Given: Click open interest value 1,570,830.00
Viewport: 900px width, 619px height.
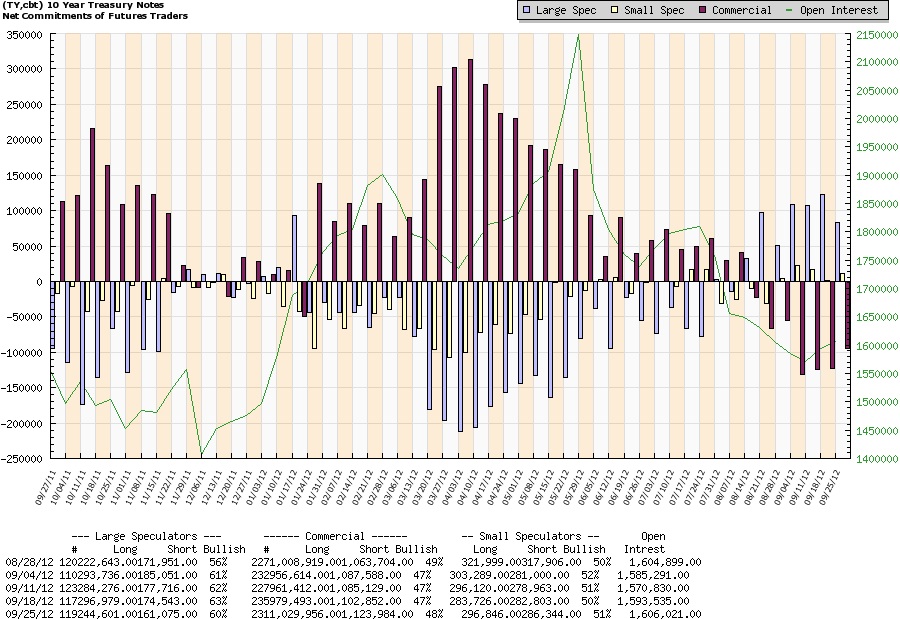Looking at the screenshot, I should (653, 588).
